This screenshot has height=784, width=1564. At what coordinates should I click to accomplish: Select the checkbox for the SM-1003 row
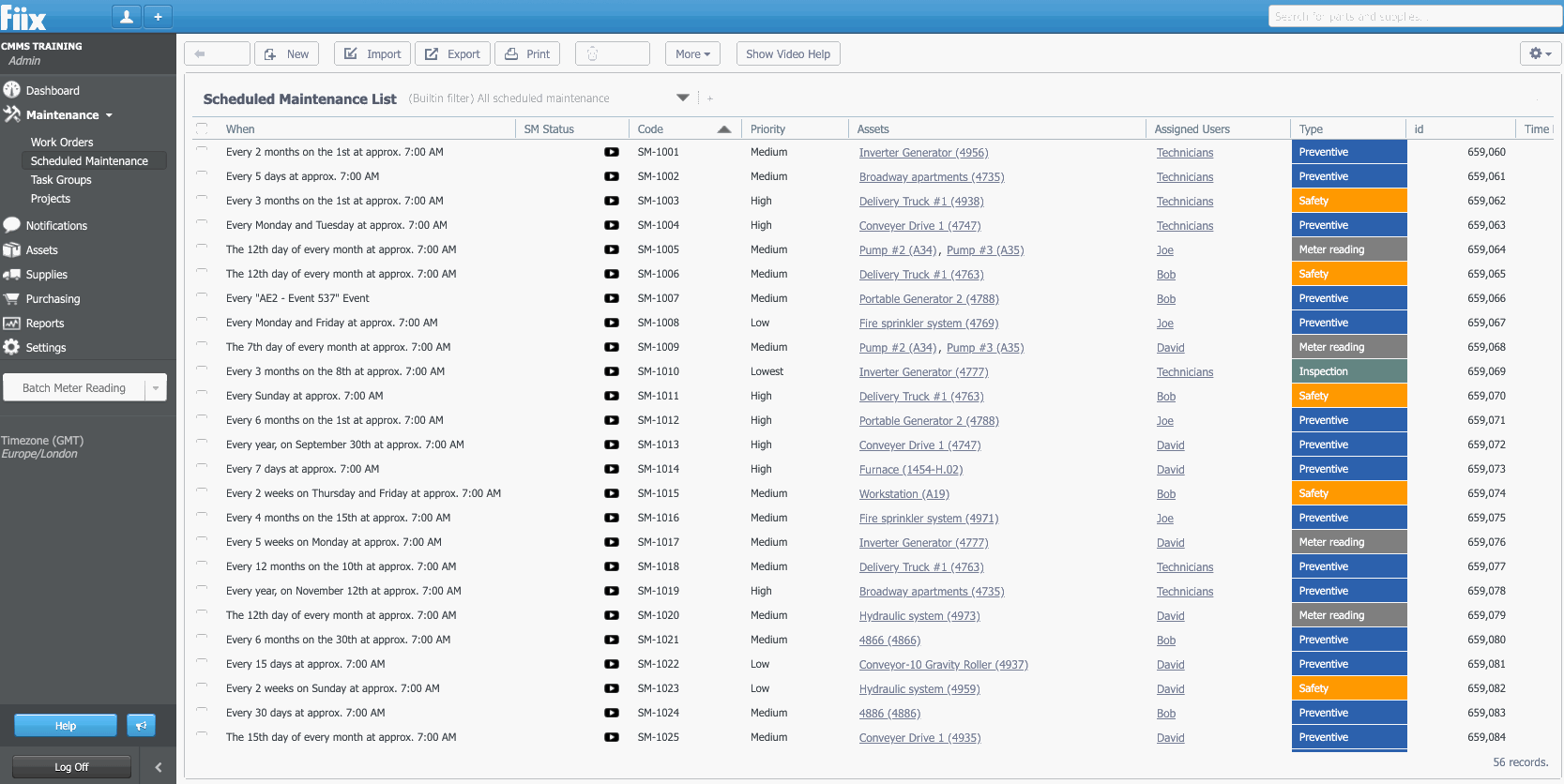point(202,198)
